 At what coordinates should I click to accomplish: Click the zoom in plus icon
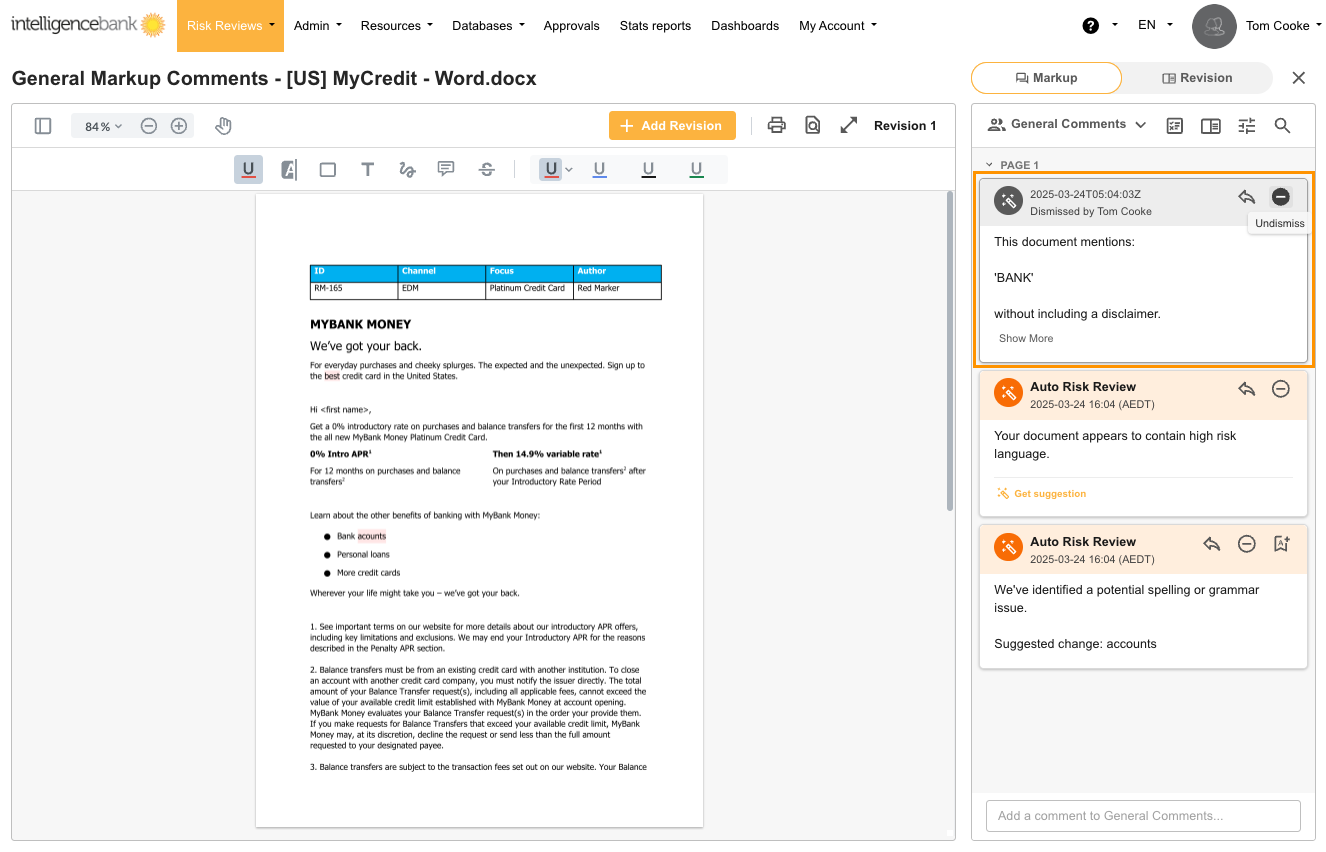(179, 126)
